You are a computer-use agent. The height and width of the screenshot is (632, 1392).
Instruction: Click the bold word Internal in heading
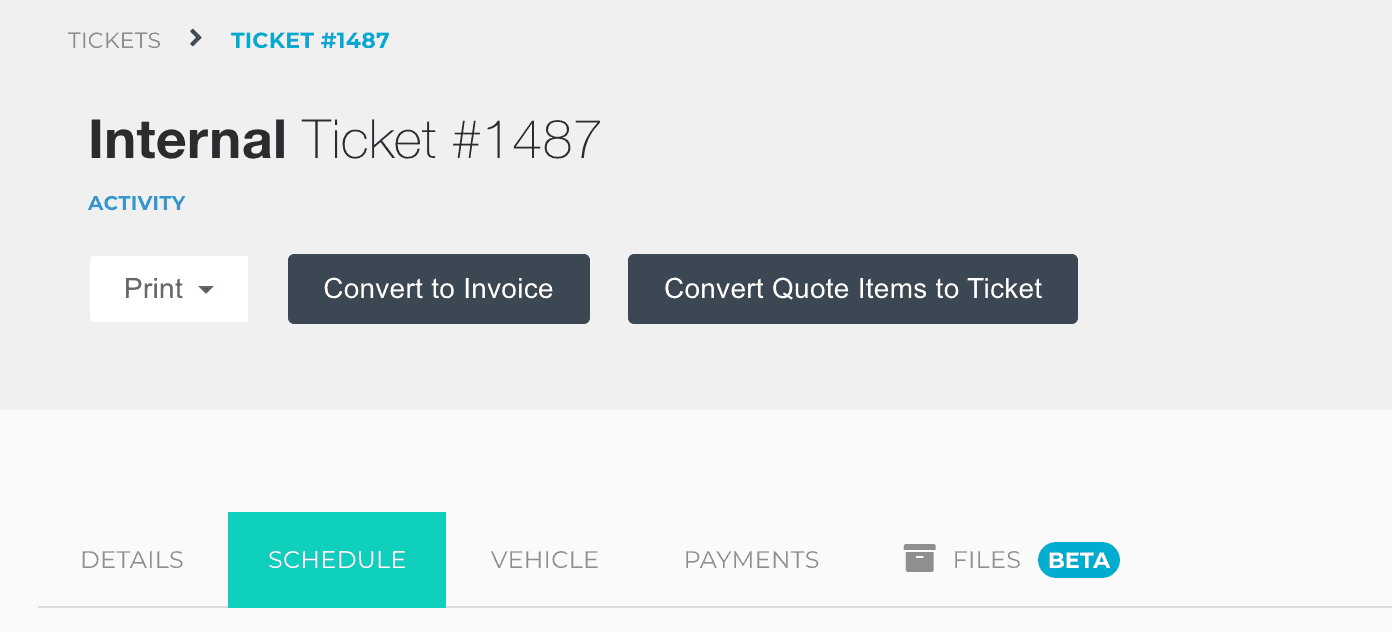click(x=187, y=139)
